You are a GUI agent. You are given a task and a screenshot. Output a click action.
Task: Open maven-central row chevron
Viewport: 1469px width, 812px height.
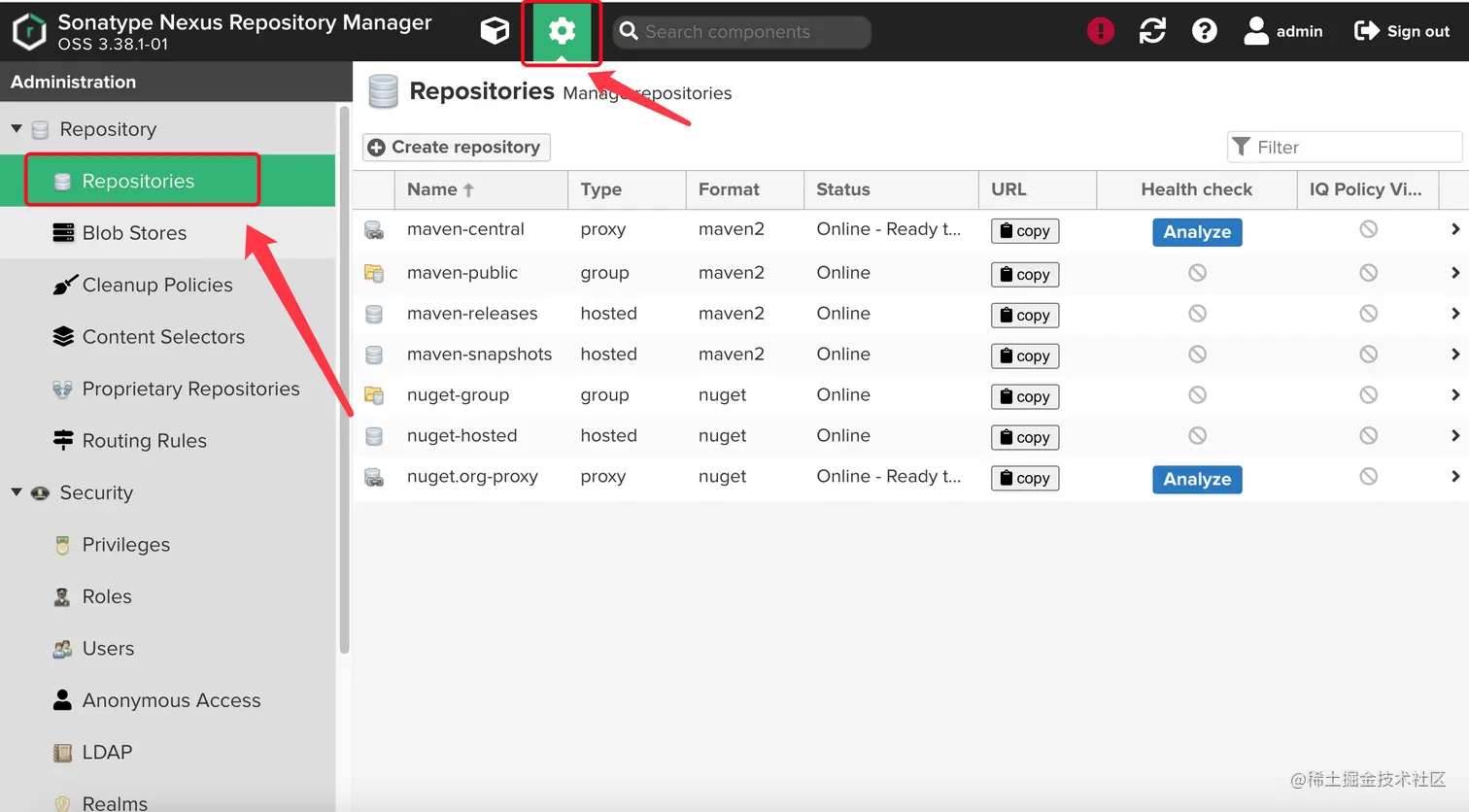pyautogui.click(x=1454, y=229)
